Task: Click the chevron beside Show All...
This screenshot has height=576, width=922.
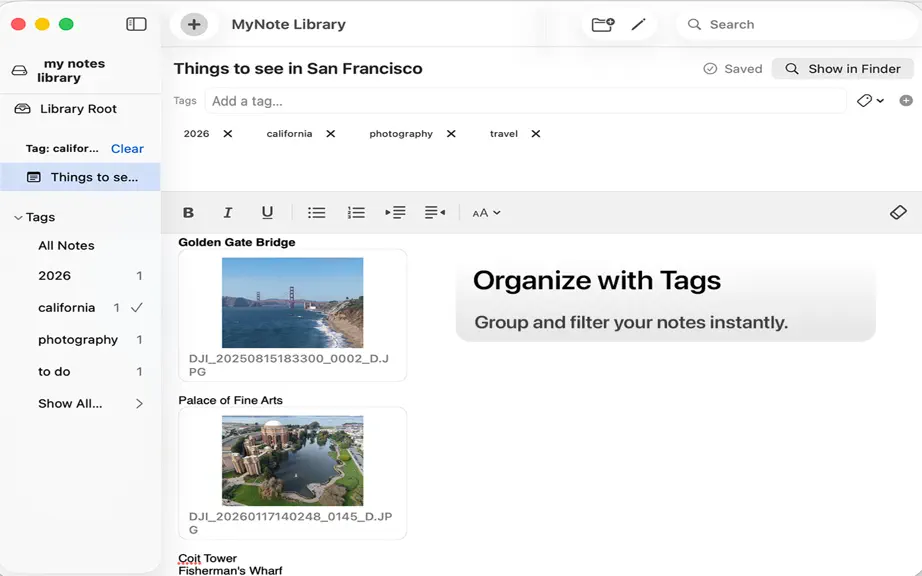Action: (139, 403)
